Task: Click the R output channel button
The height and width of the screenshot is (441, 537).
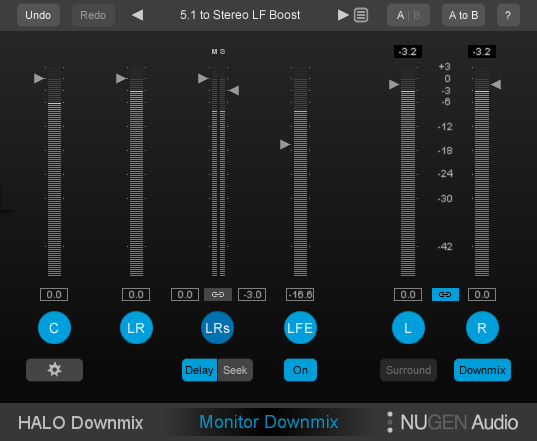Action: pyautogui.click(x=482, y=328)
